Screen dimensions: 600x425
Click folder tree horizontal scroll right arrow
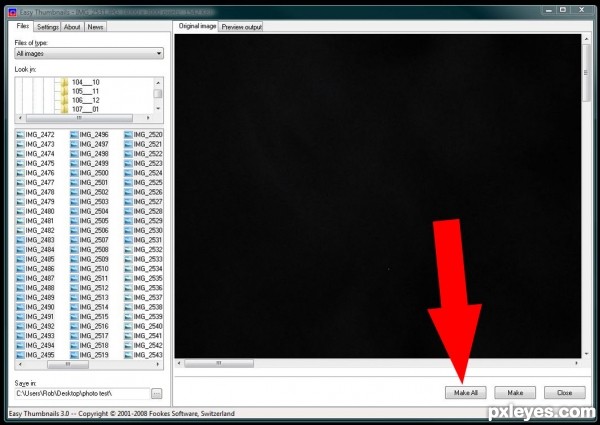click(x=148, y=118)
